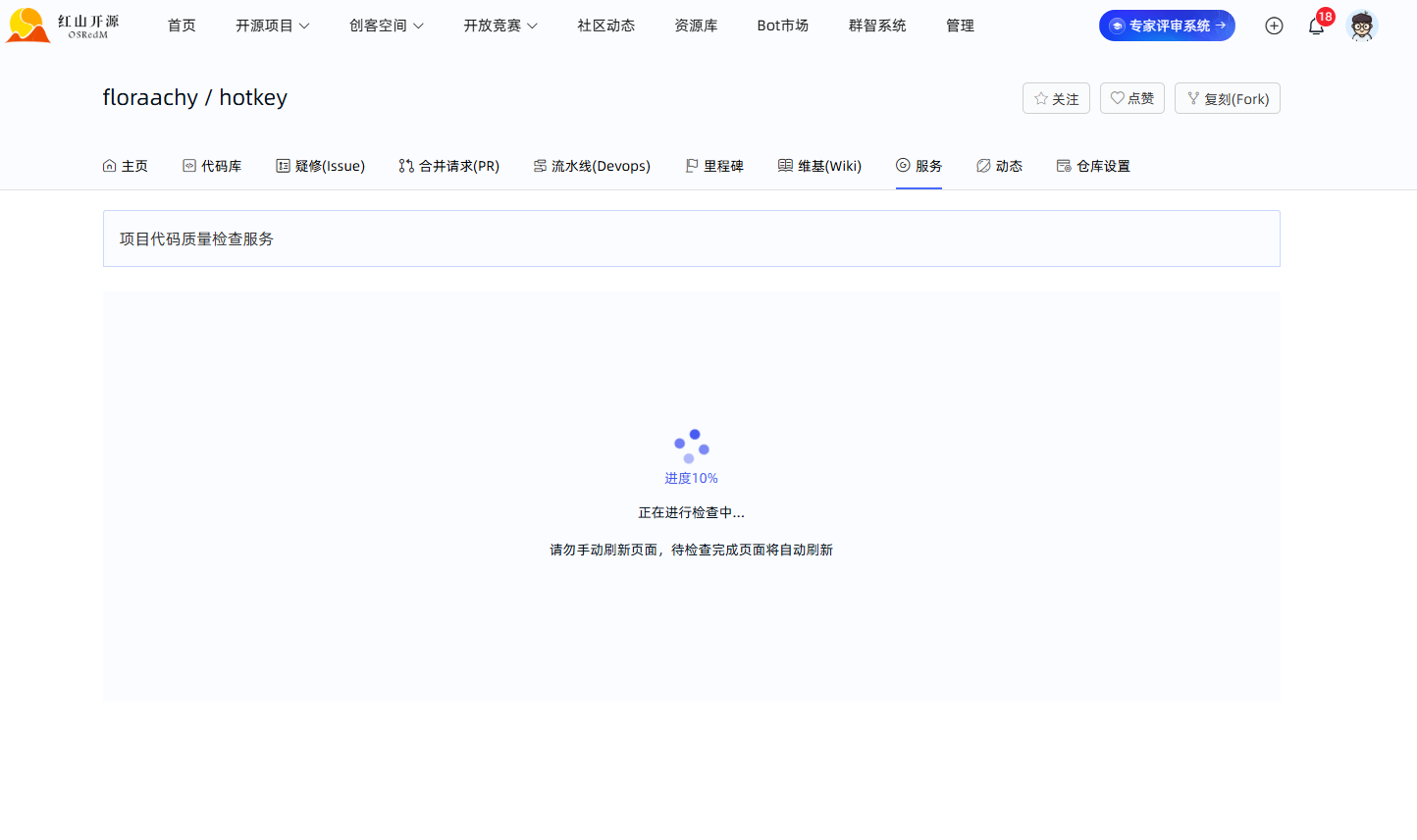Viewport: 1417px width, 840px height.
Task: Switch to the 疑修(Issue) tab
Action: point(321,166)
